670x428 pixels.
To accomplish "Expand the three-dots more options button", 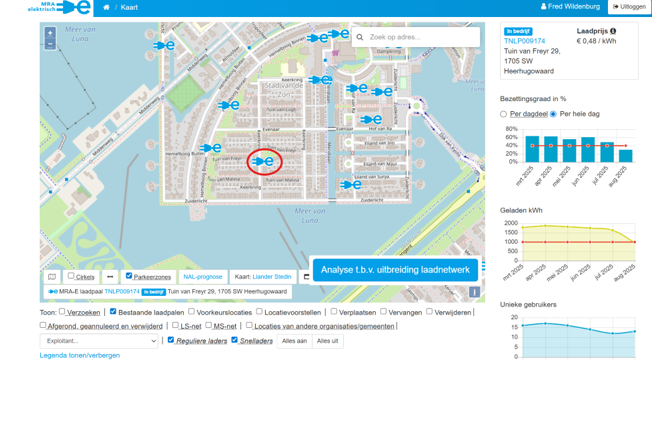I will pyautogui.click(x=110, y=277).
